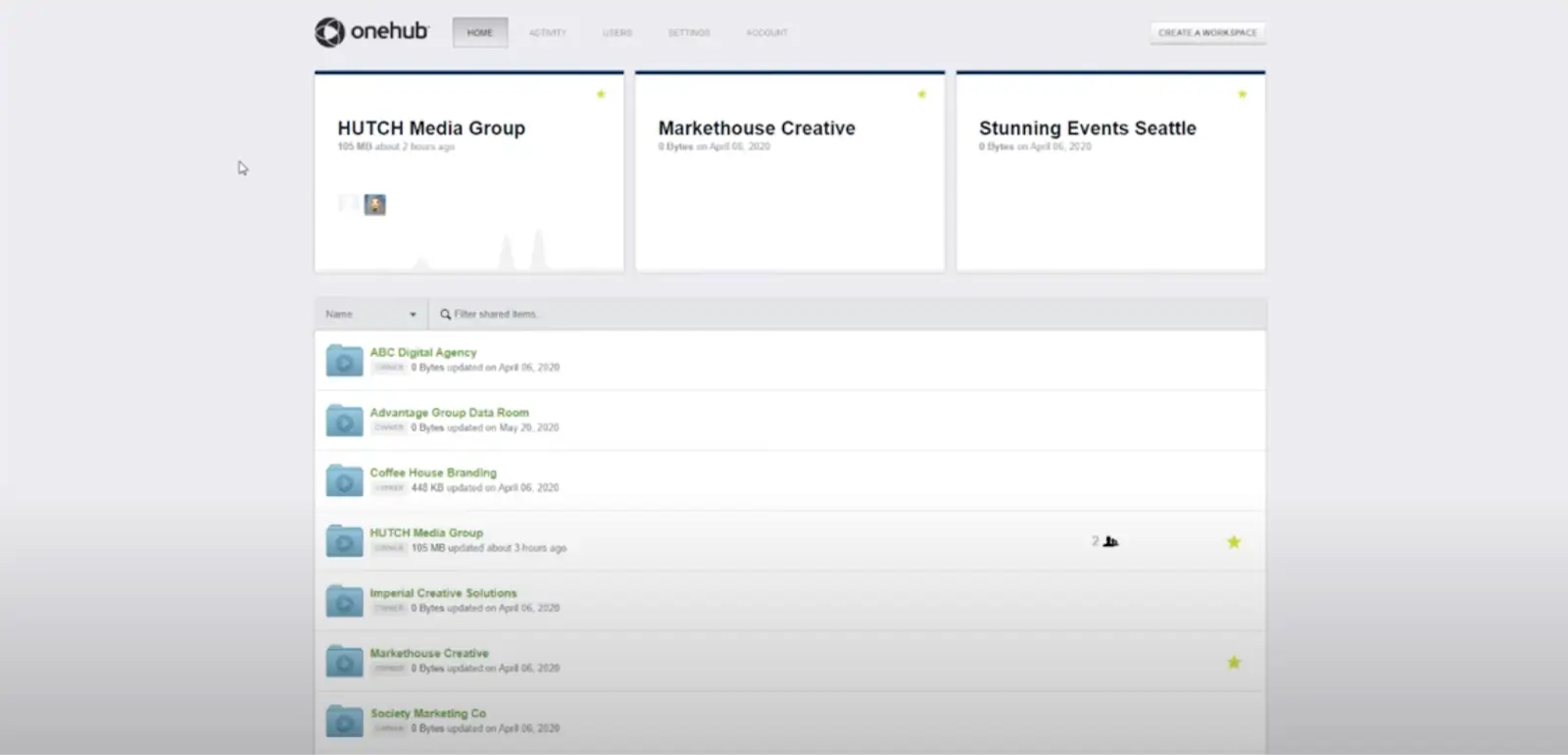The height and width of the screenshot is (755, 1568).
Task: Toggle the star on Markethouse Creative card
Action: [x=921, y=94]
